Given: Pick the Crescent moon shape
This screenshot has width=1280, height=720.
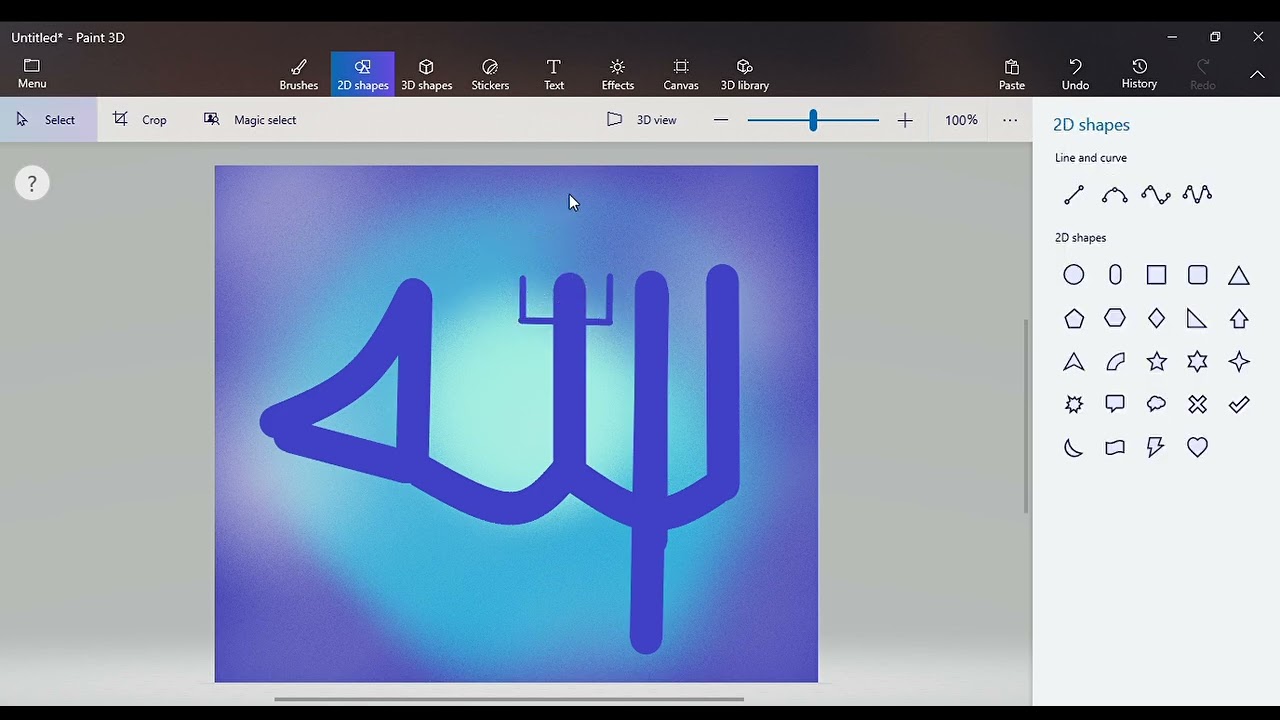Looking at the screenshot, I should click(1074, 447).
